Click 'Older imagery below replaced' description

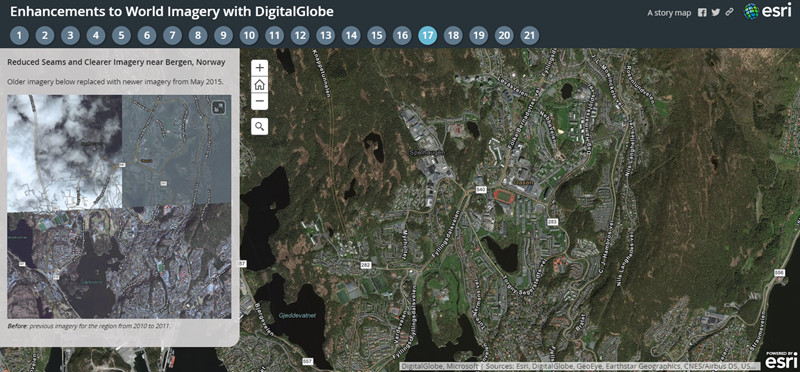coord(115,81)
